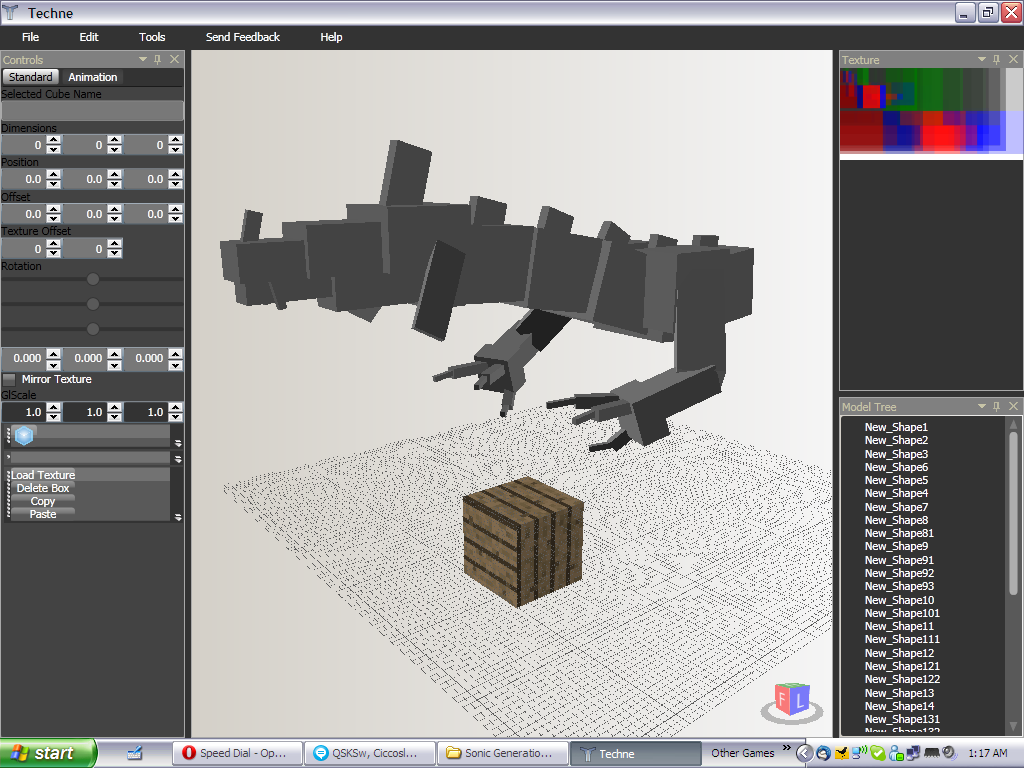The width and height of the screenshot is (1024, 768).
Task: Click the Paste button
Action: [44, 514]
